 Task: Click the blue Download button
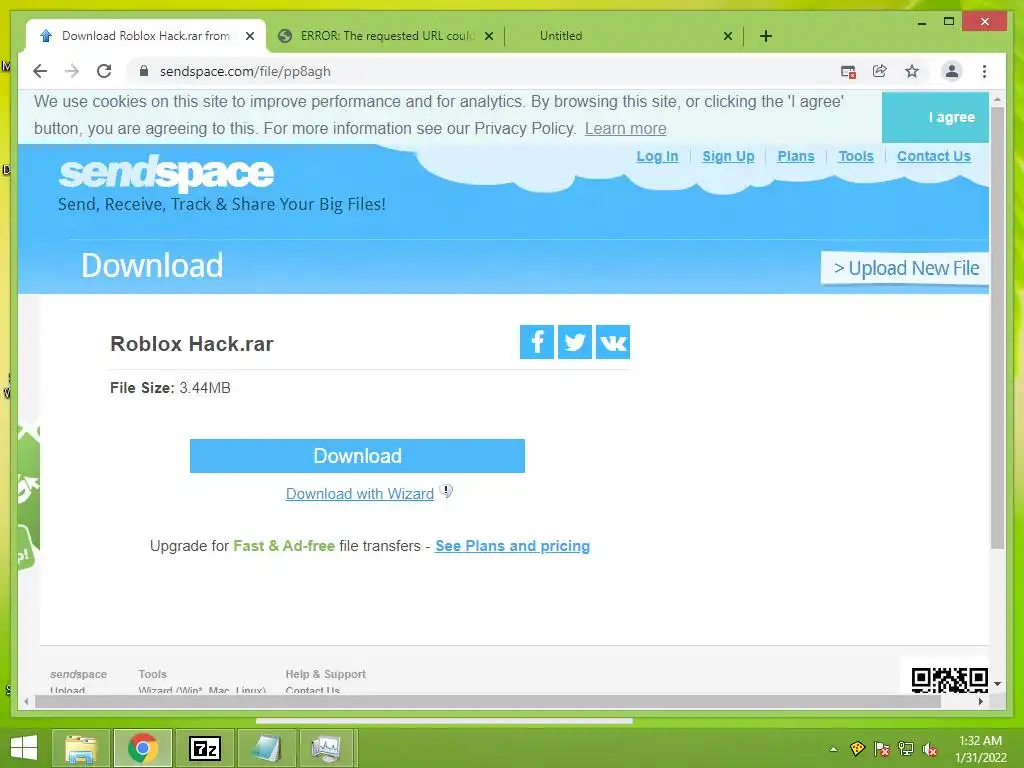tap(357, 456)
